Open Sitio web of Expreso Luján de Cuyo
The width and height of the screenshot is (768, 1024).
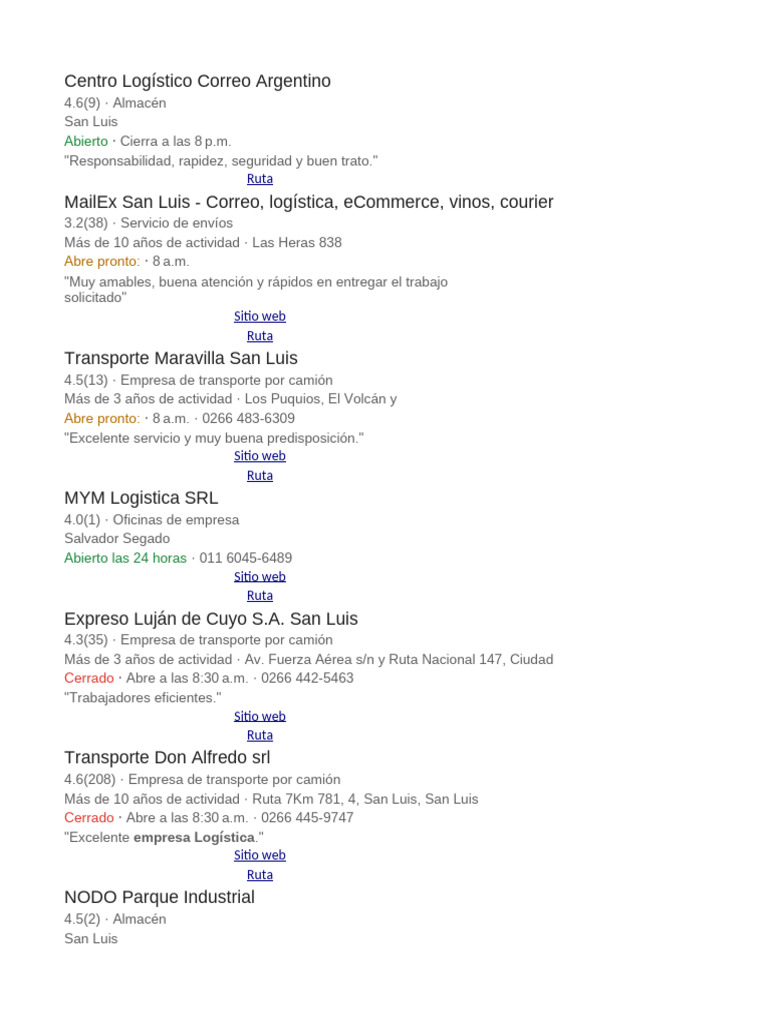click(x=259, y=716)
